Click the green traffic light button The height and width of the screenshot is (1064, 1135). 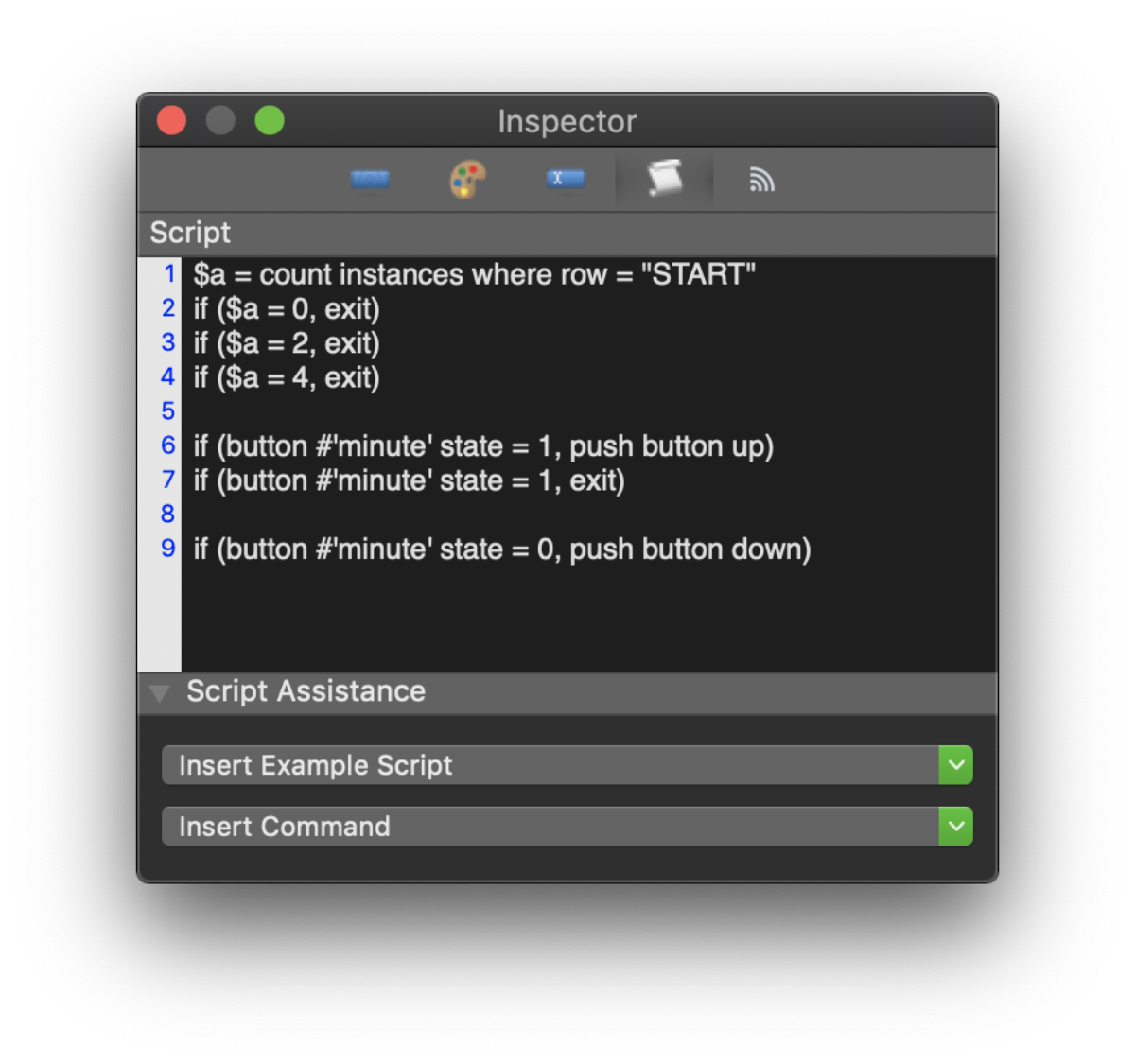pos(270,120)
